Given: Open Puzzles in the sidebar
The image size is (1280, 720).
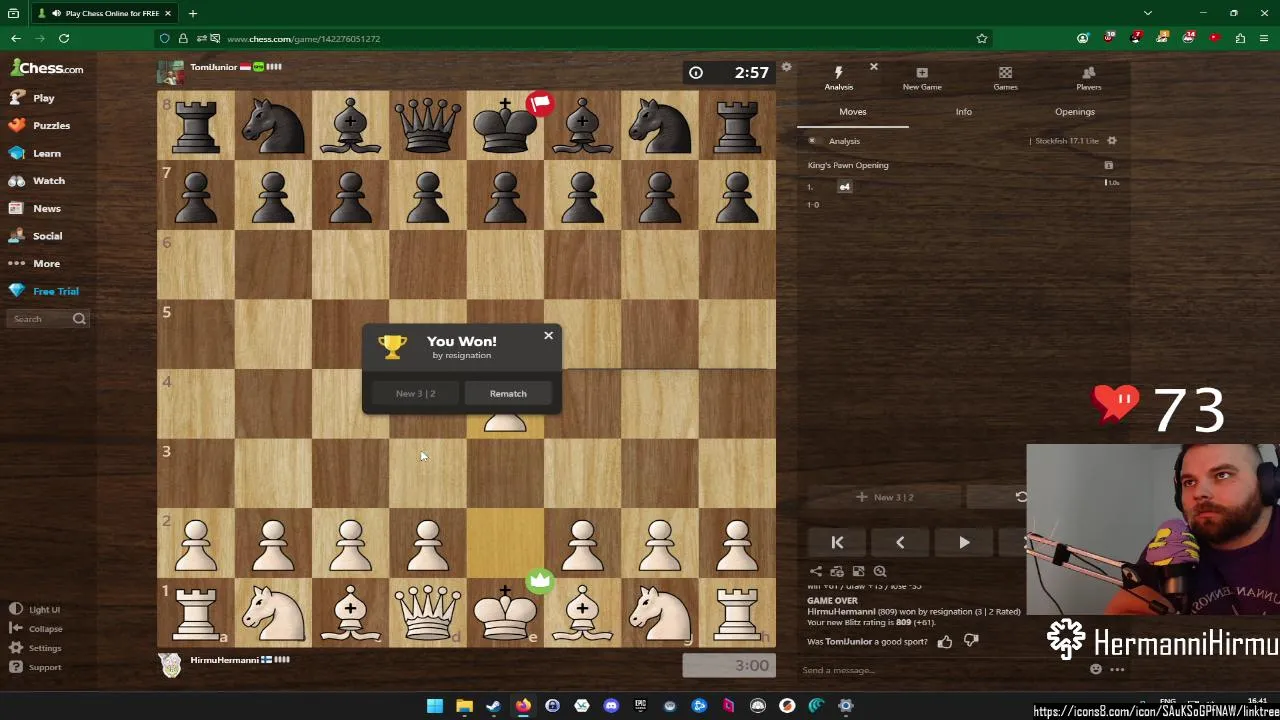Looking at the screenshot, I should click(x=39, y=126).
